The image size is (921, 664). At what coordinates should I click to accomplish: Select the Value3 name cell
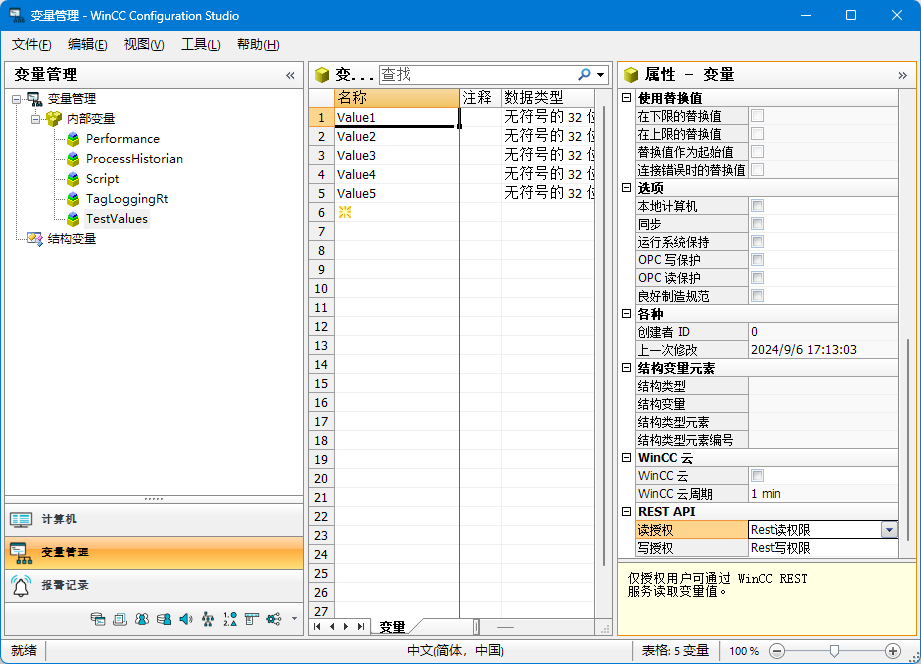click(396, 156)
